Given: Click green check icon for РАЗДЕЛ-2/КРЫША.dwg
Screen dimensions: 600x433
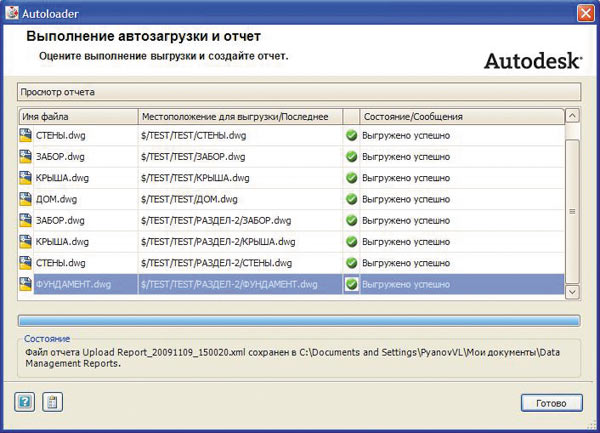Looking at the screenshot, I should 351,241.
